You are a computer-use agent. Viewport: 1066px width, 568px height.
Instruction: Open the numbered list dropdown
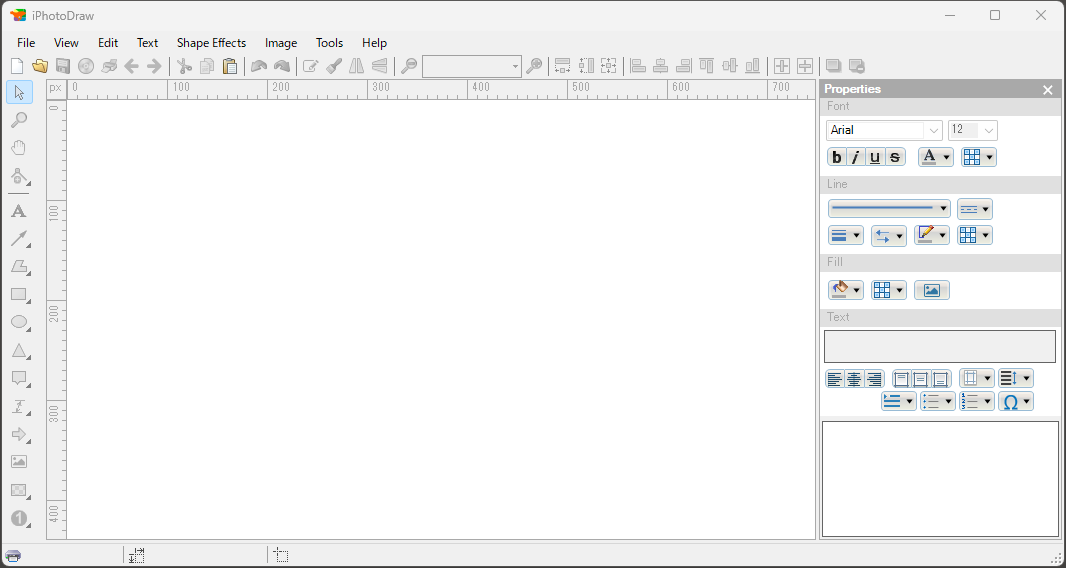tap(976, 401)
